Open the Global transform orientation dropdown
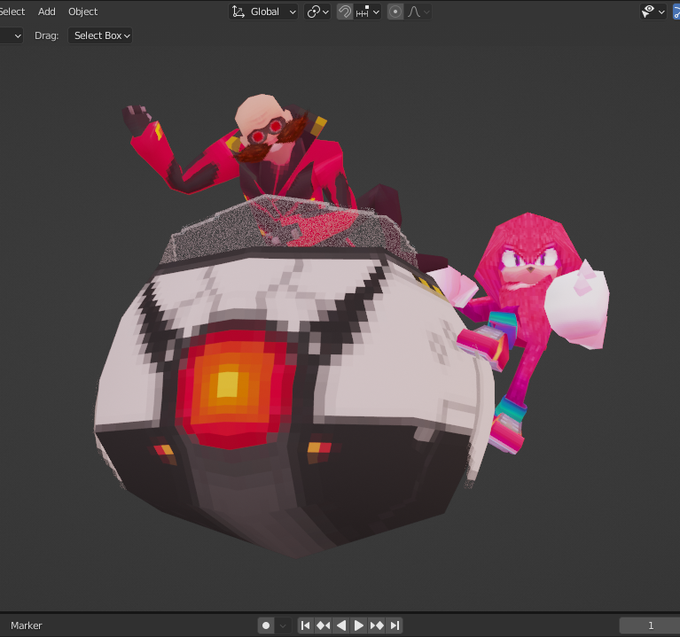Image resolution: width=680 pixels, height=637 pixels. pyautogui.click(x=263, y=12)
